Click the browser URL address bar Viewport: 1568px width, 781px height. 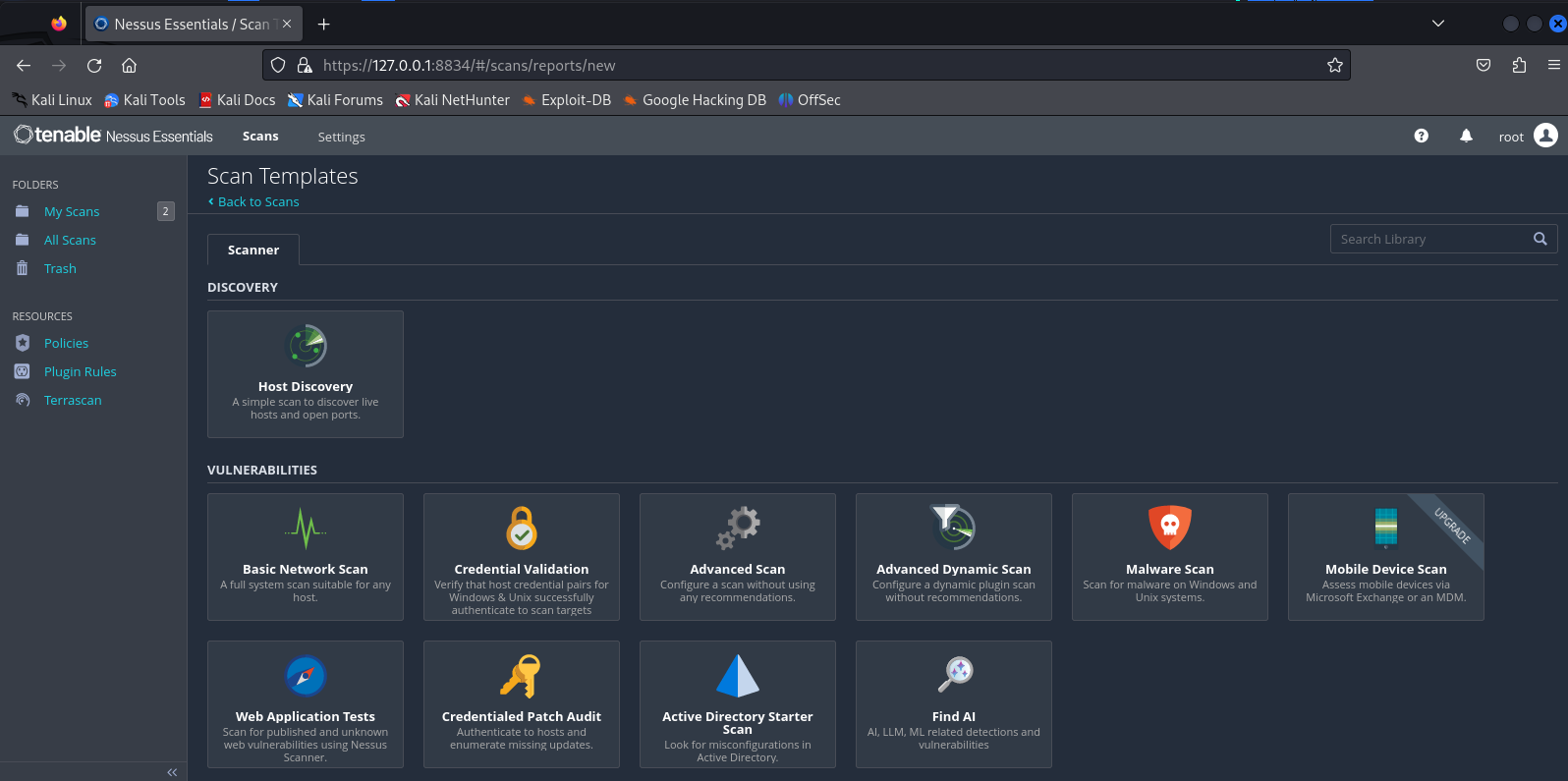point(806,65)
